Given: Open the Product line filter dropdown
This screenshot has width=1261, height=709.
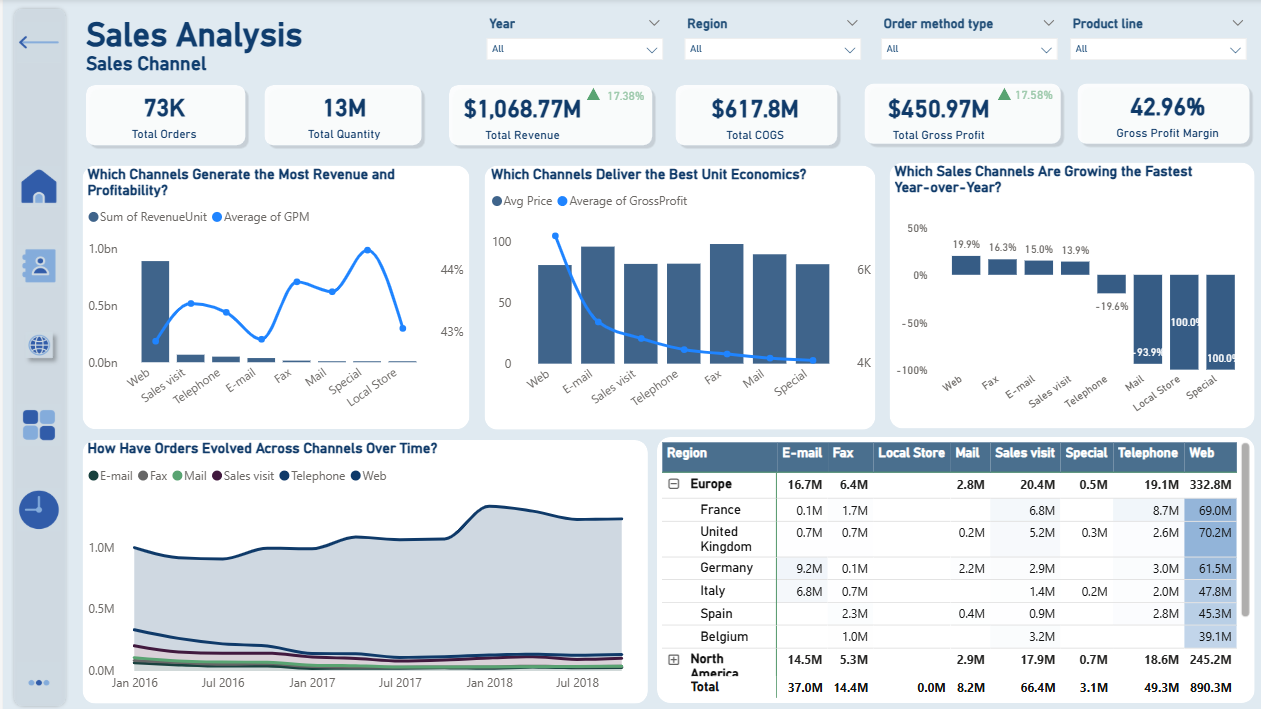Looking at the screenshot, I should tap(1158, 49).
